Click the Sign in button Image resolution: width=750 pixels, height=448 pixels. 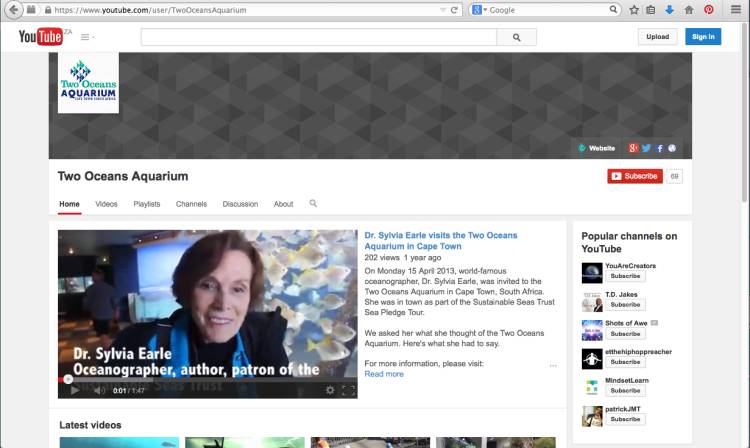tap(703, 37)
